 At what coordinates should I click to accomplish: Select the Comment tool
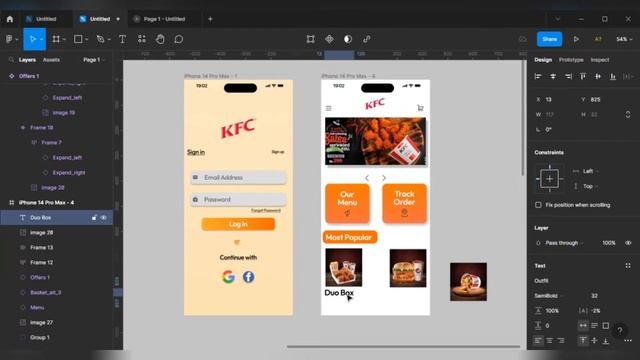pyautogui.click(x=179, y=39)
